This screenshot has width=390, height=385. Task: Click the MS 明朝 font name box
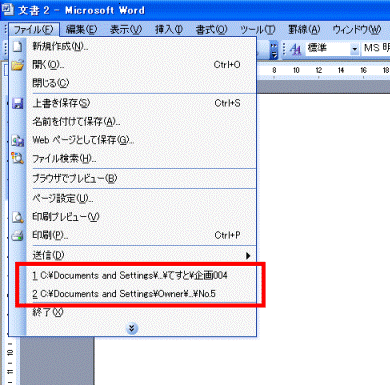pos(376,49)
